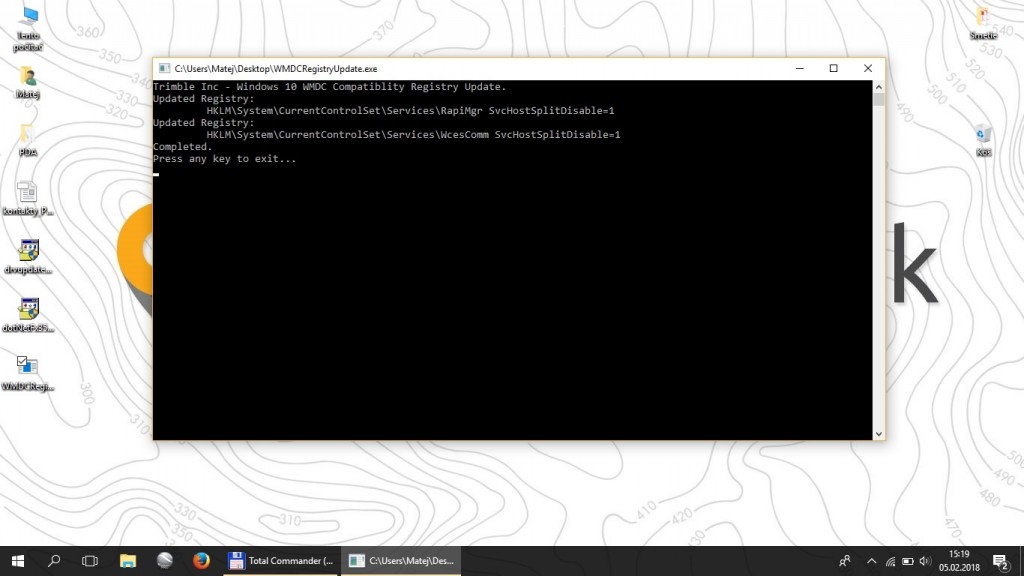Open console window system menu icon
Image resolution: width=1024 pixels, height=576 pixels.
pyautogui.click(x=164, y=69)
